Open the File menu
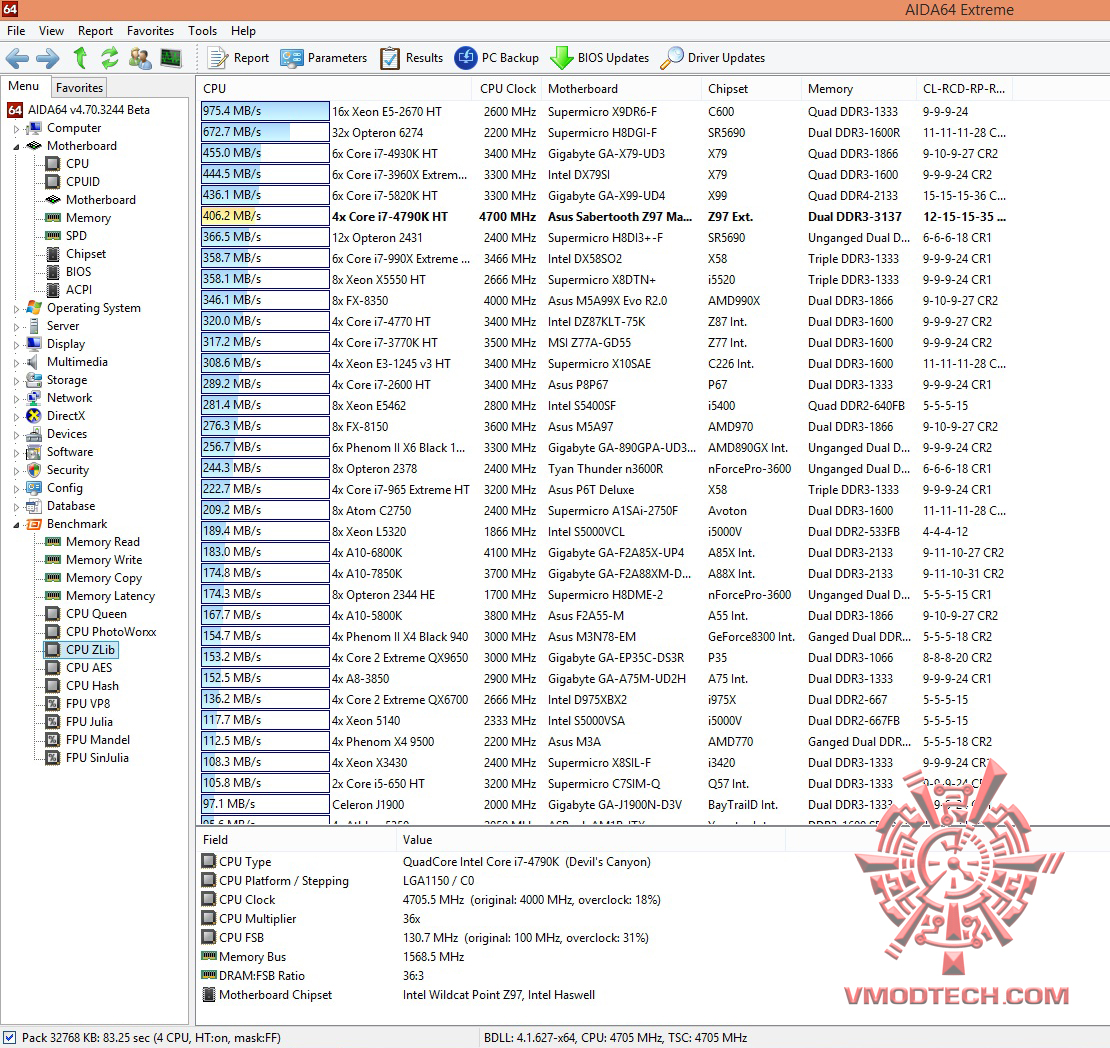The image size is (1110, 1048). pyautogui.click(x=16, y=31)
